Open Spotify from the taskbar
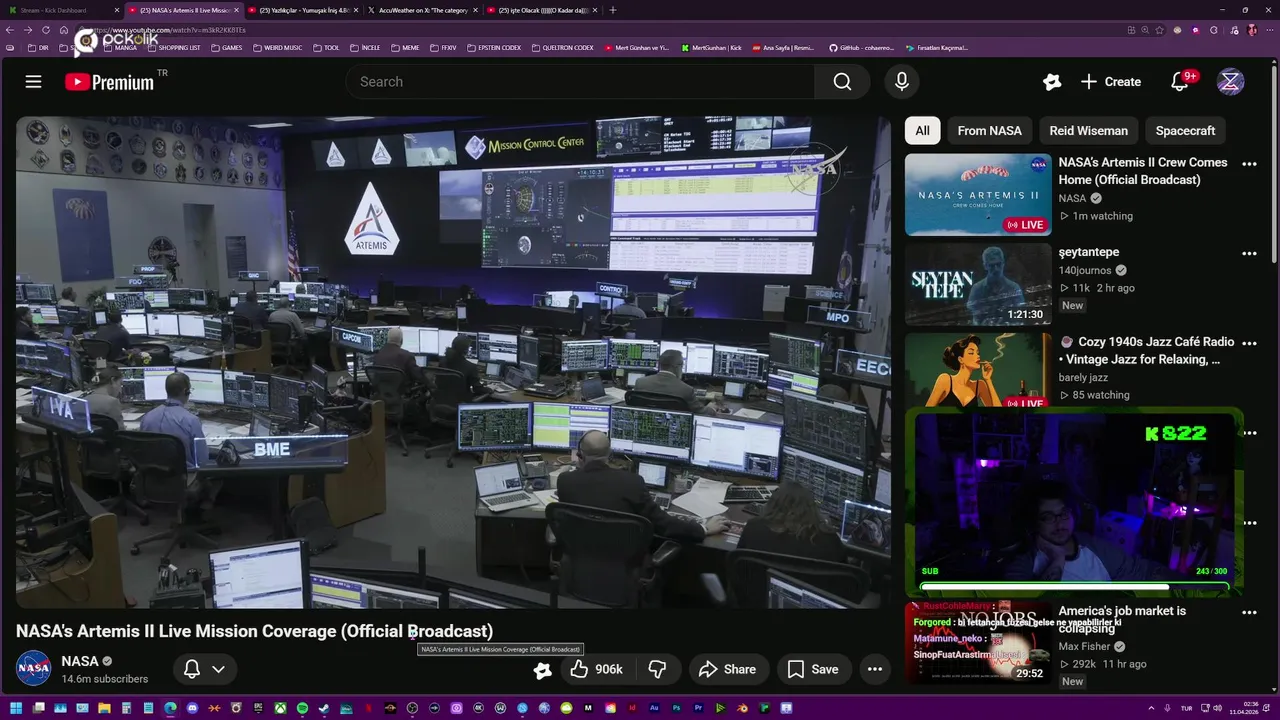1280x720 pixels. point(302,708)
